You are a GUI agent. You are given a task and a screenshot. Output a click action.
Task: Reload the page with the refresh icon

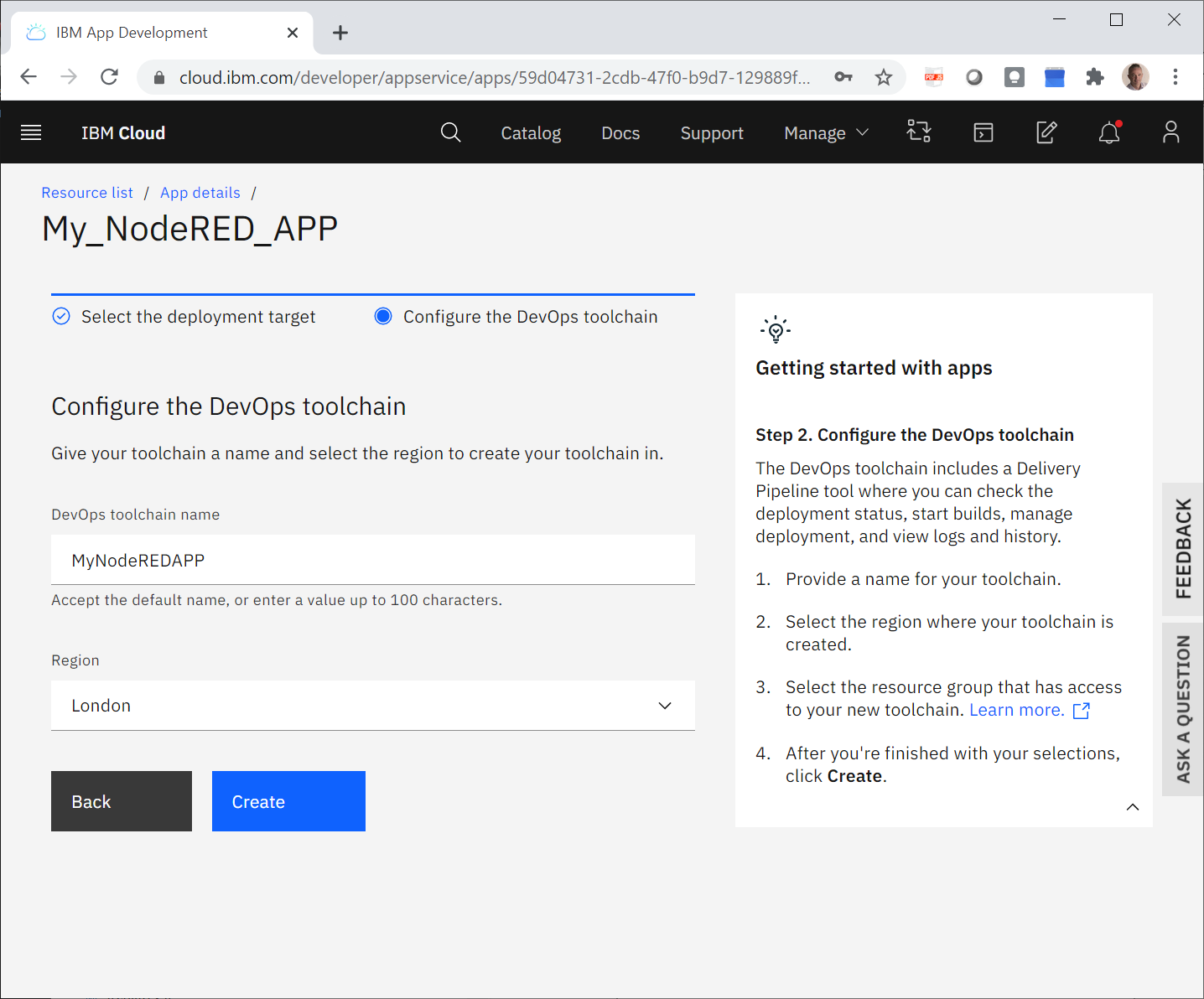pos(109,77)
